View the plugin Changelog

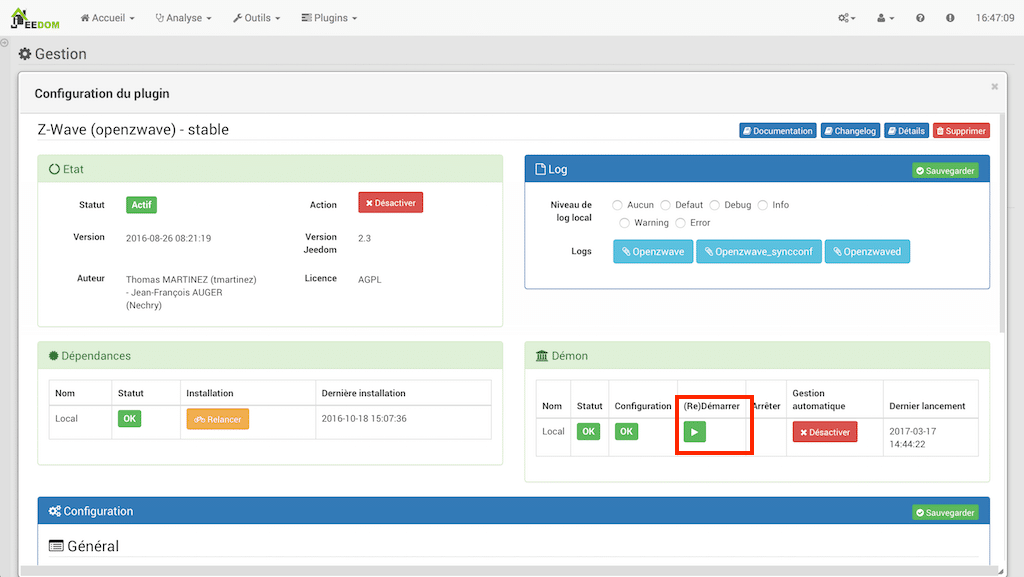pyautogui.click(x=849, y=131)
